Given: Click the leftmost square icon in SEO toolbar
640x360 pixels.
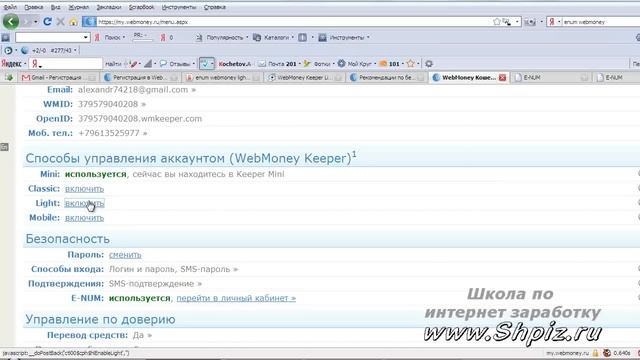Looking at the screenshot, I should pyautogui.click(x=5, y=38).
